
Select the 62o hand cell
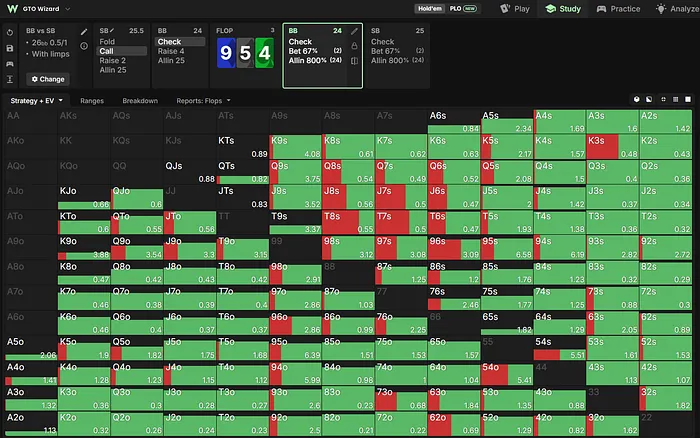click(454, 424)
